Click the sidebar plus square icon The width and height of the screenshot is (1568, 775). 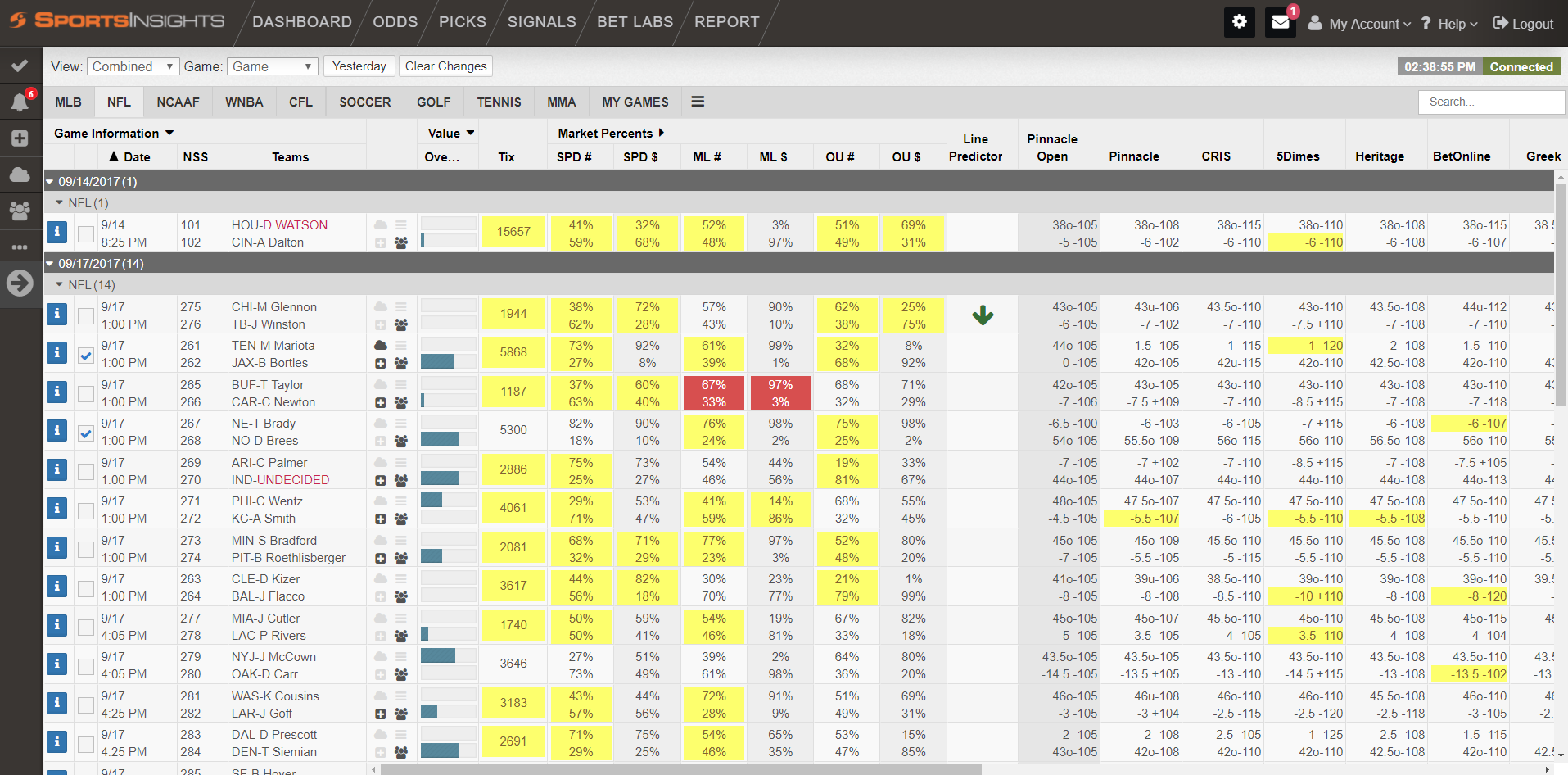(20, 138)
